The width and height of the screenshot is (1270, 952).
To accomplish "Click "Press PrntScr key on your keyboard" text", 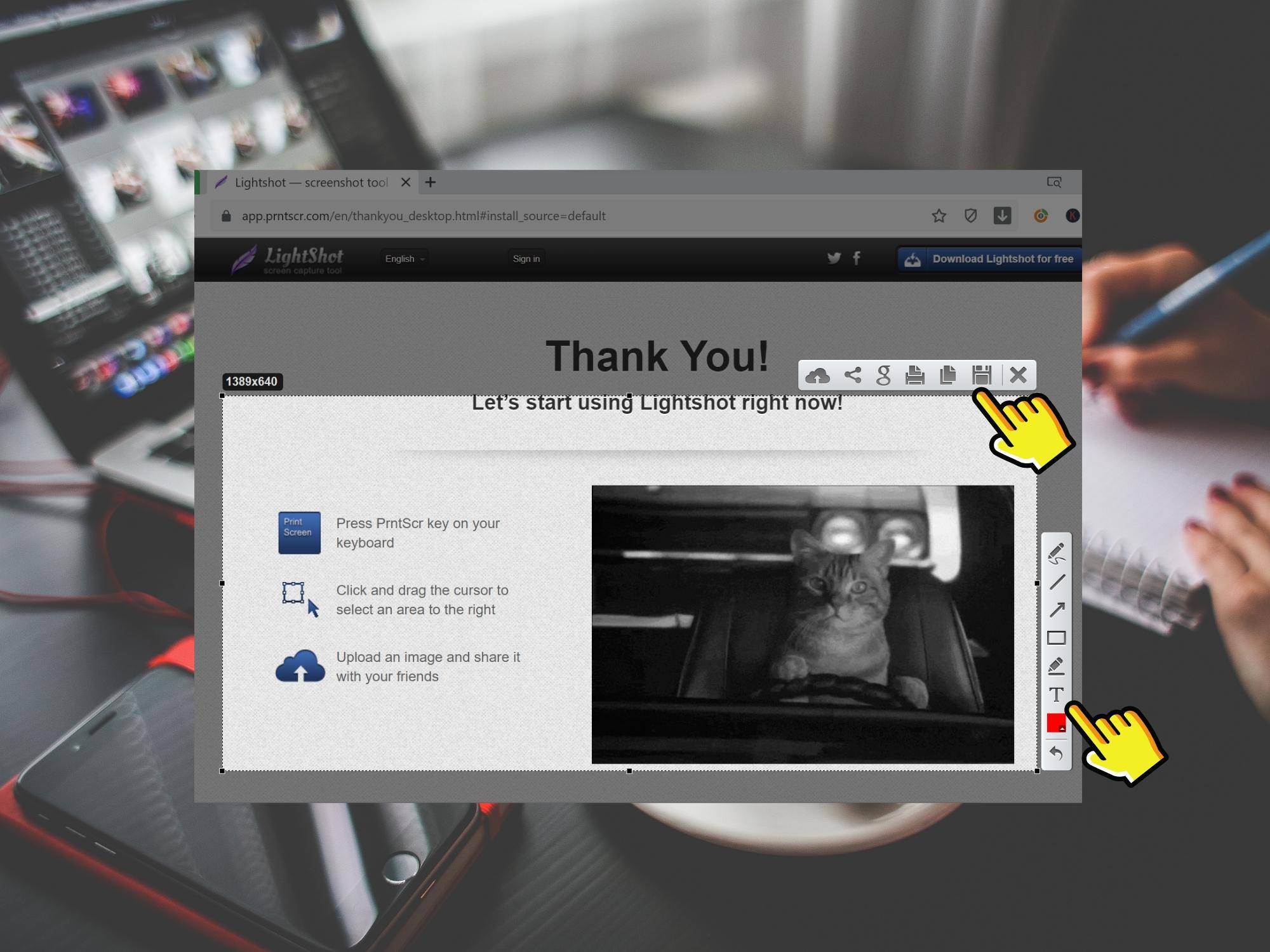I will pos(418,533).
